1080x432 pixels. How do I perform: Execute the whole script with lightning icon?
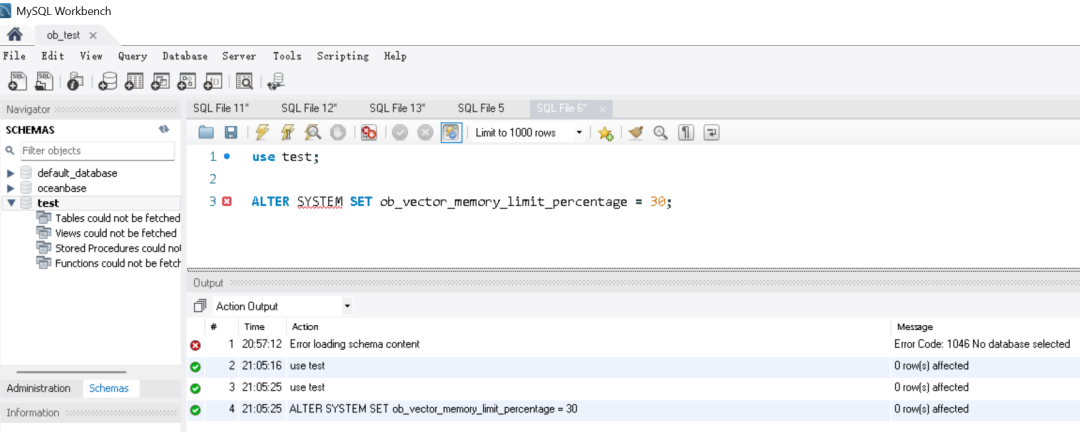click(x=262, y=133)
